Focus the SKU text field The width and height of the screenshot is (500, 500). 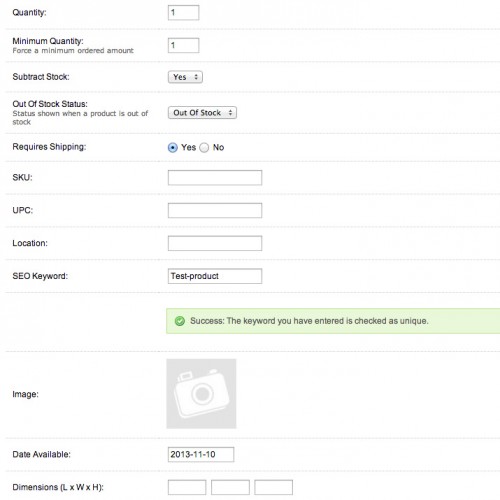tap(215, 178)
